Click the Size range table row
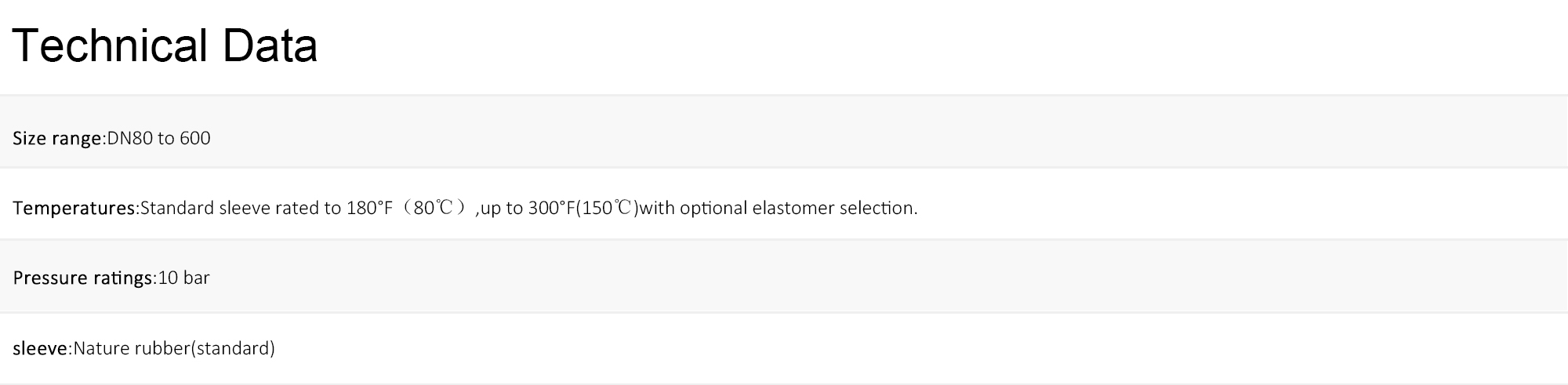The image size is (1568, 385). tap(784, 132)
